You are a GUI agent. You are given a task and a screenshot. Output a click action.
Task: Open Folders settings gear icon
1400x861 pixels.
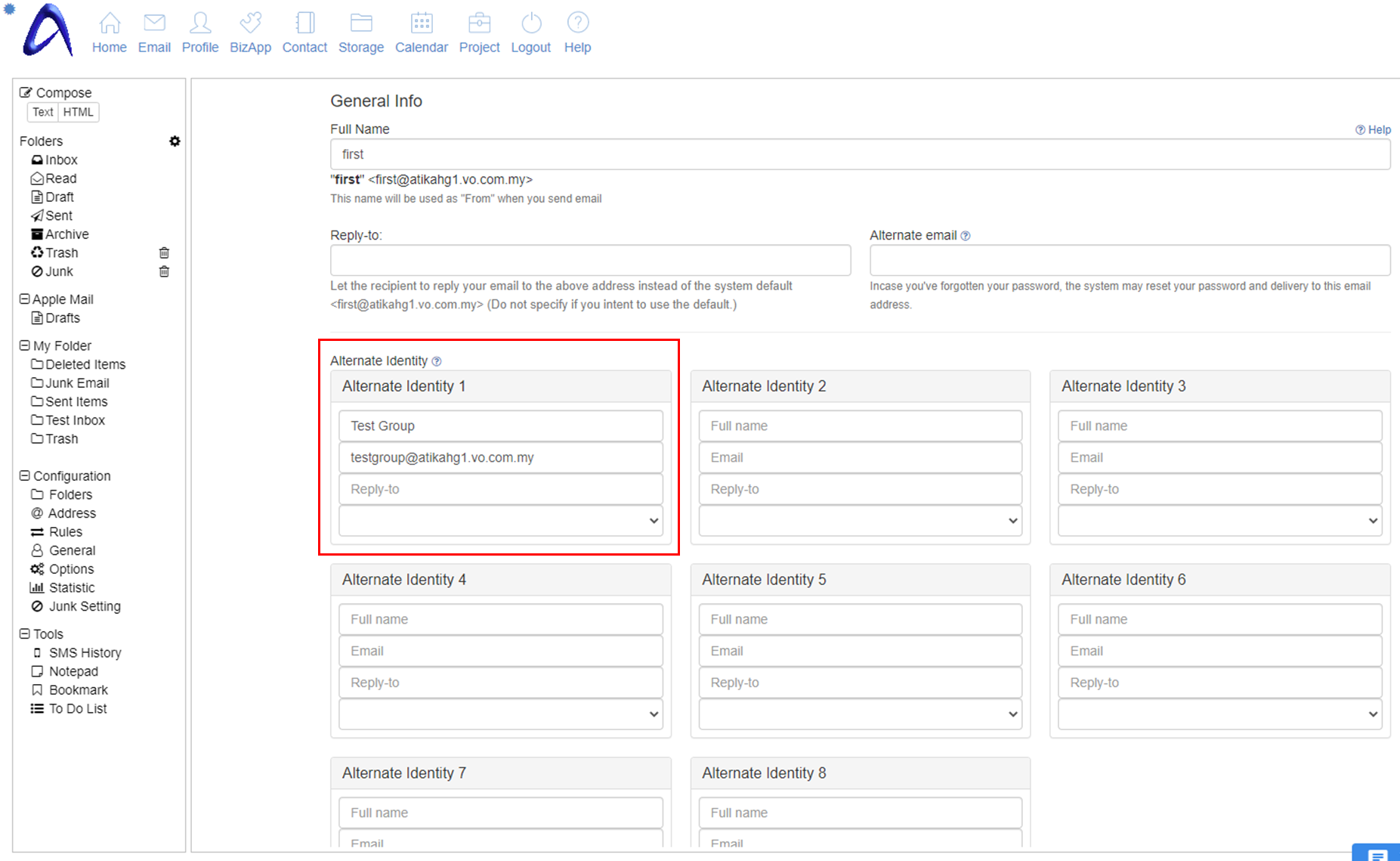click(175, 141)
